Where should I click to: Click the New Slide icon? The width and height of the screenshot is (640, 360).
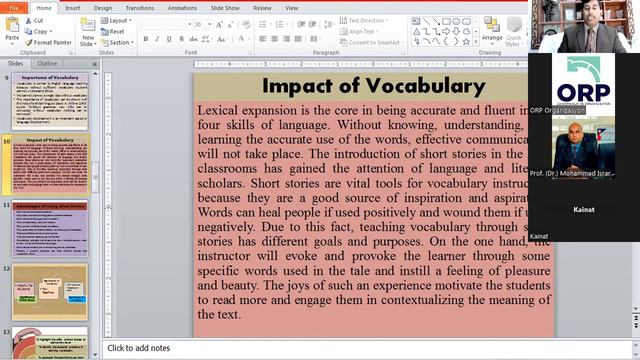coord(88,25)
